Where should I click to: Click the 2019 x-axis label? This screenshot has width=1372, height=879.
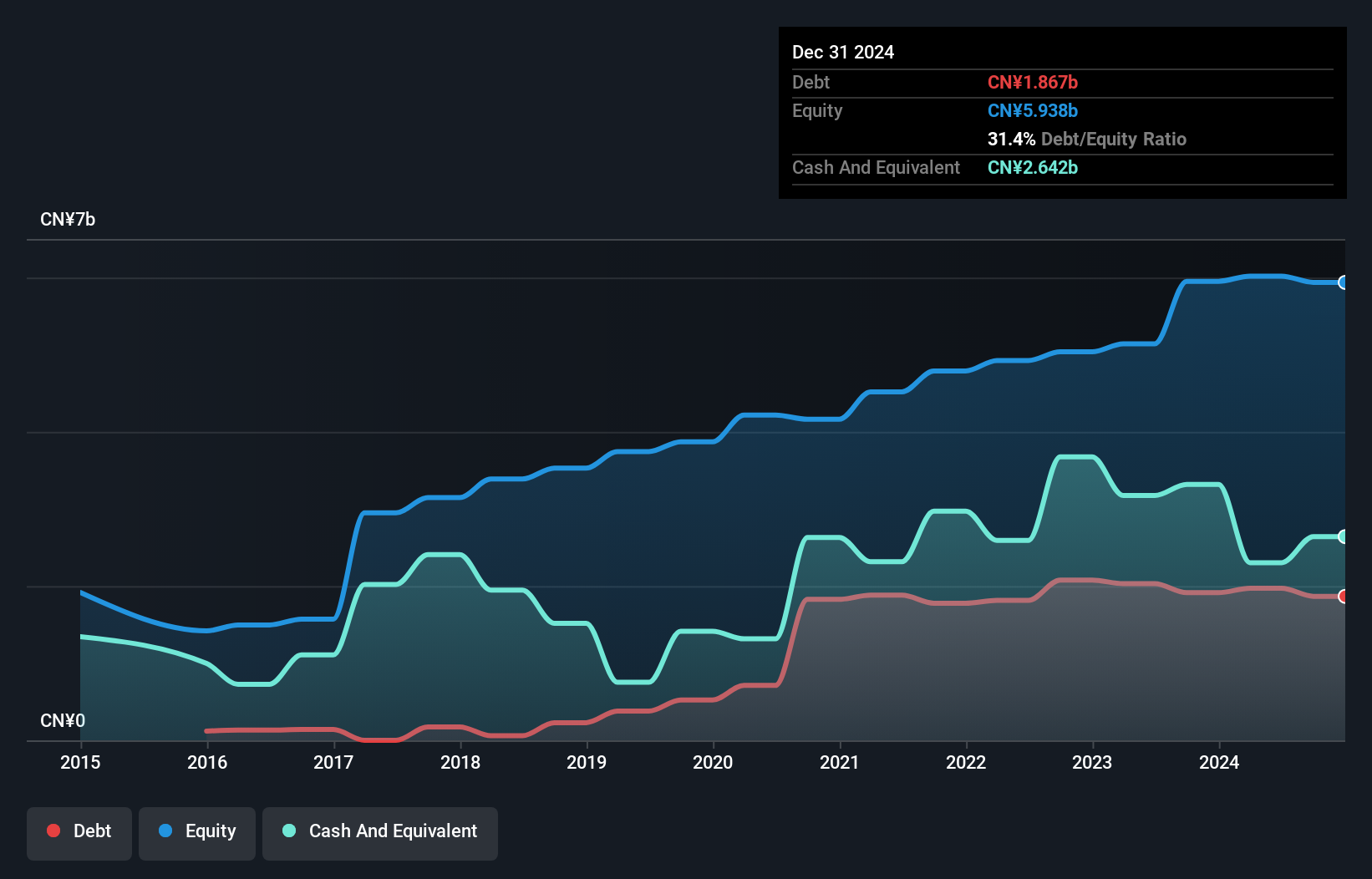[x=587, y=762]
